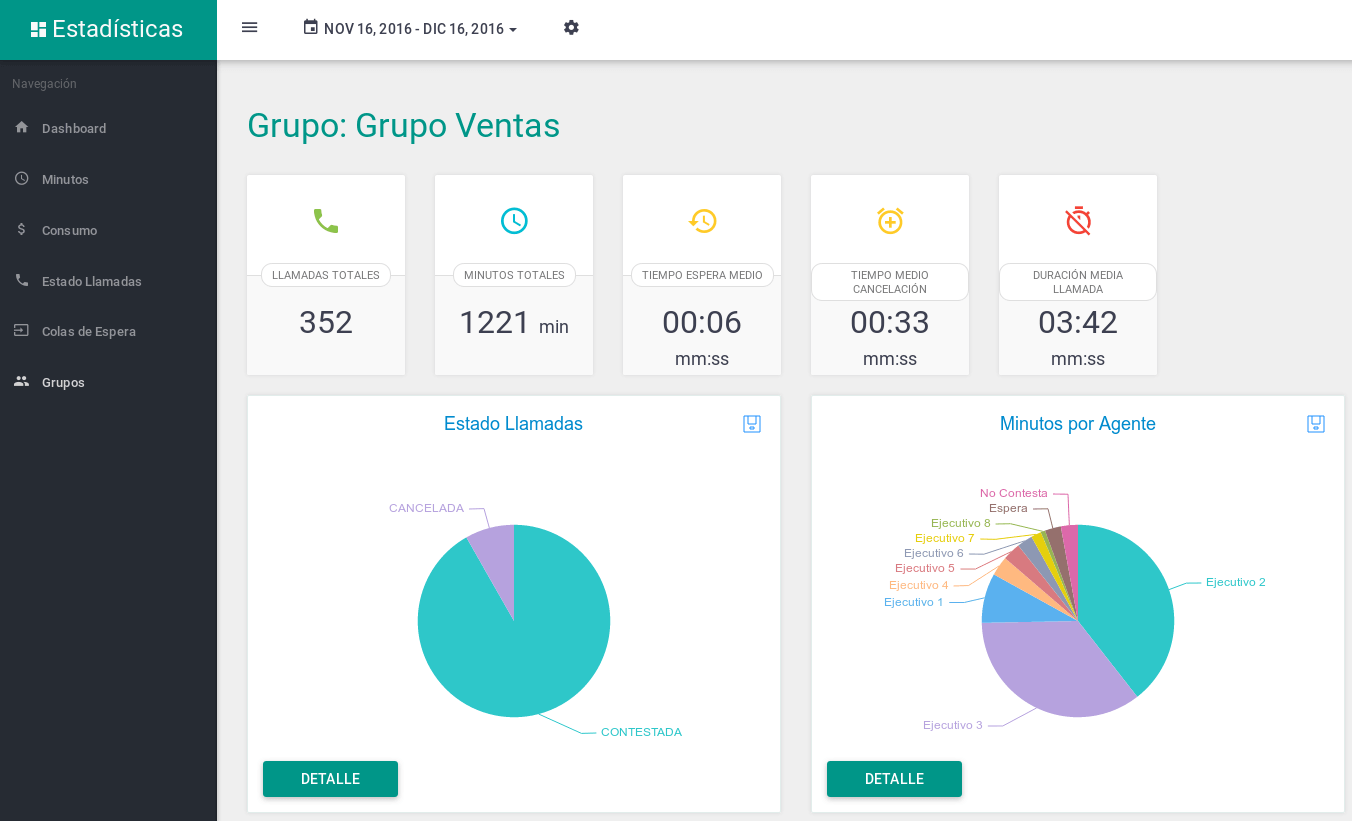Click the TIEMPO MEDIO CANCELACIÓN label pill
Viewport: 1352px width, 821px height.
(890, 282)
